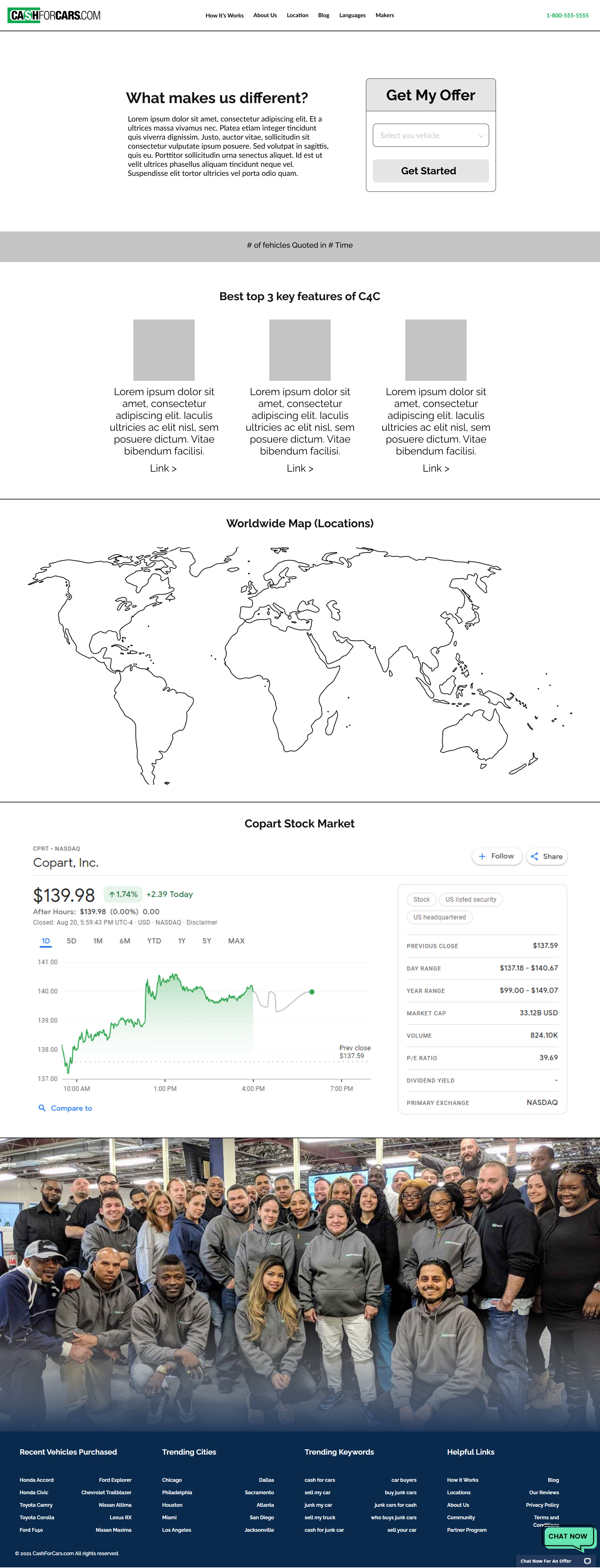
Task: Open who buys junk cars keyword link
Action: [x=393, y=1517]
